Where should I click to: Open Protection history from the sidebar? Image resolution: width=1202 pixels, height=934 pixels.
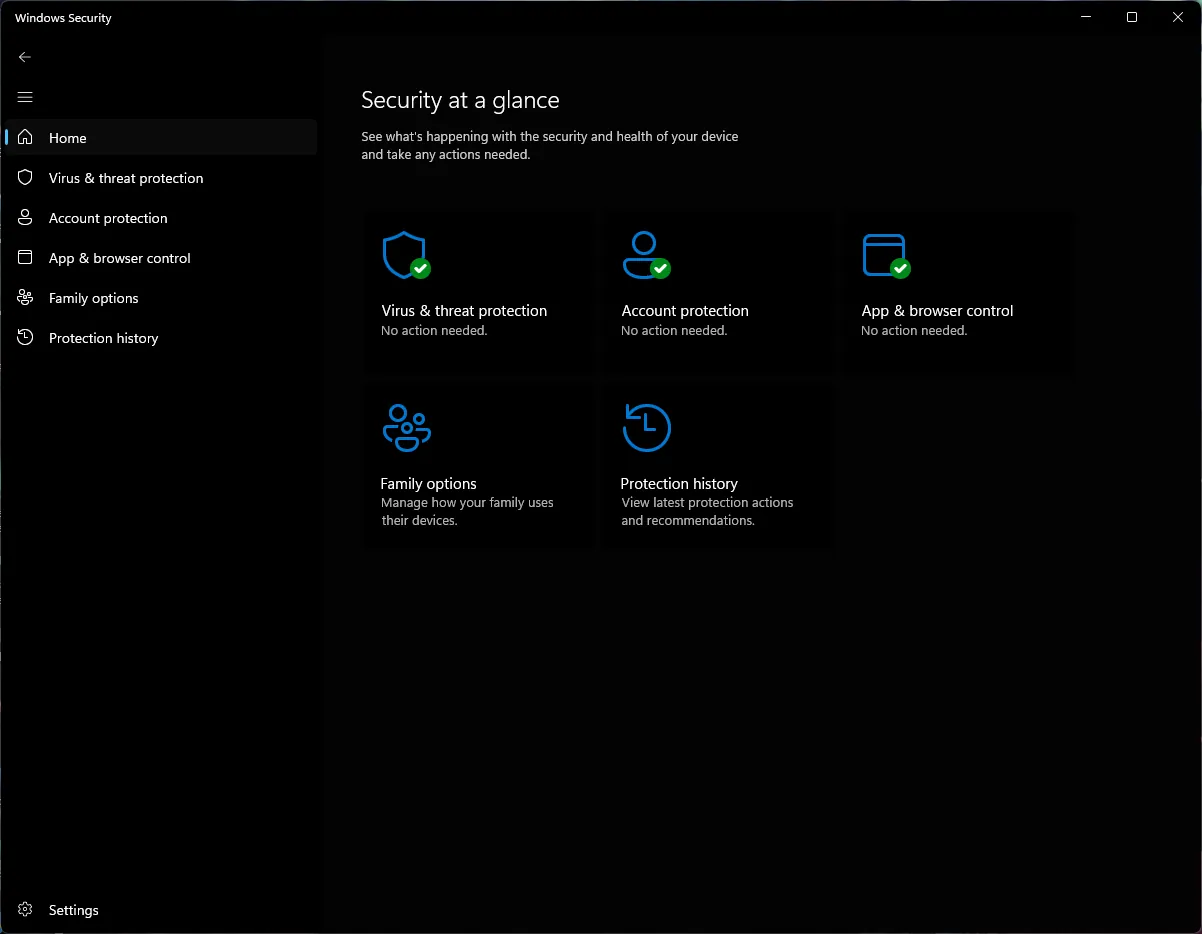[x=103, y=337]
